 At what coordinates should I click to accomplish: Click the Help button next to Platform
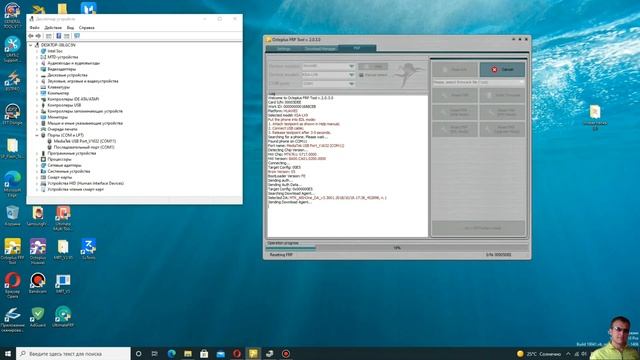[373, 66]
